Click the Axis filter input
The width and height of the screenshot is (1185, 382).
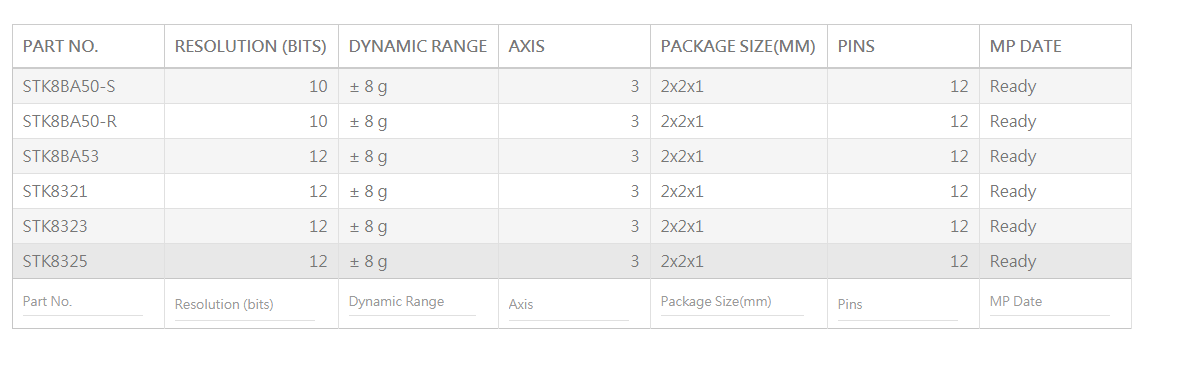coord(568,305)
